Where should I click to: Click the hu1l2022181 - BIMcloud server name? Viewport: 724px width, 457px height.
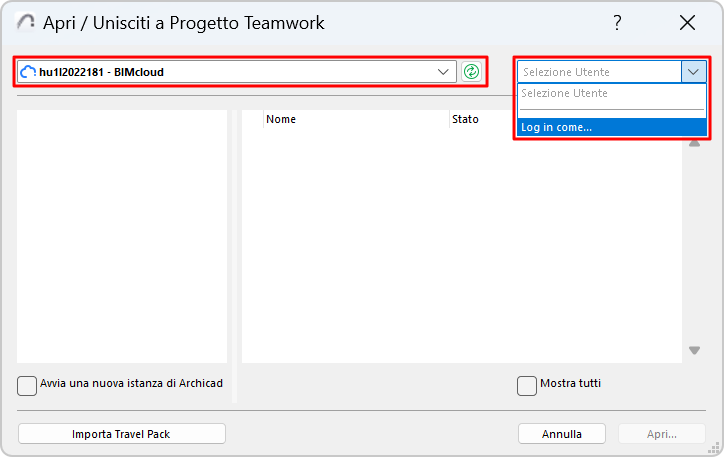[101, 72]
